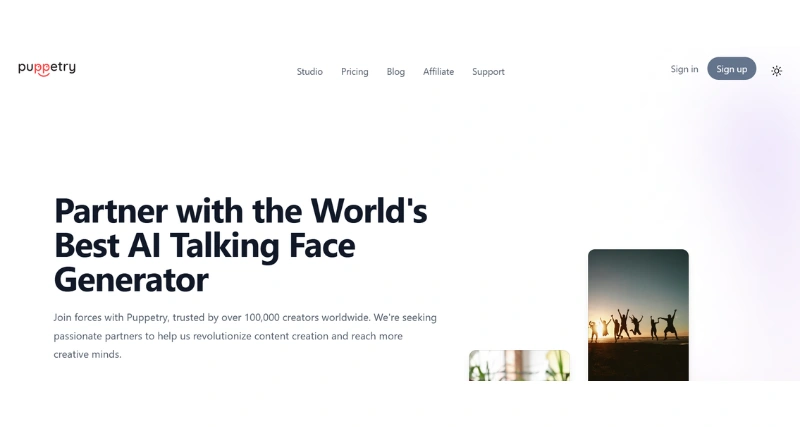Click the red smile in the logo
The height and width of the screenshot is (427, 800).
pyautogui.click(x=43, y=74)
